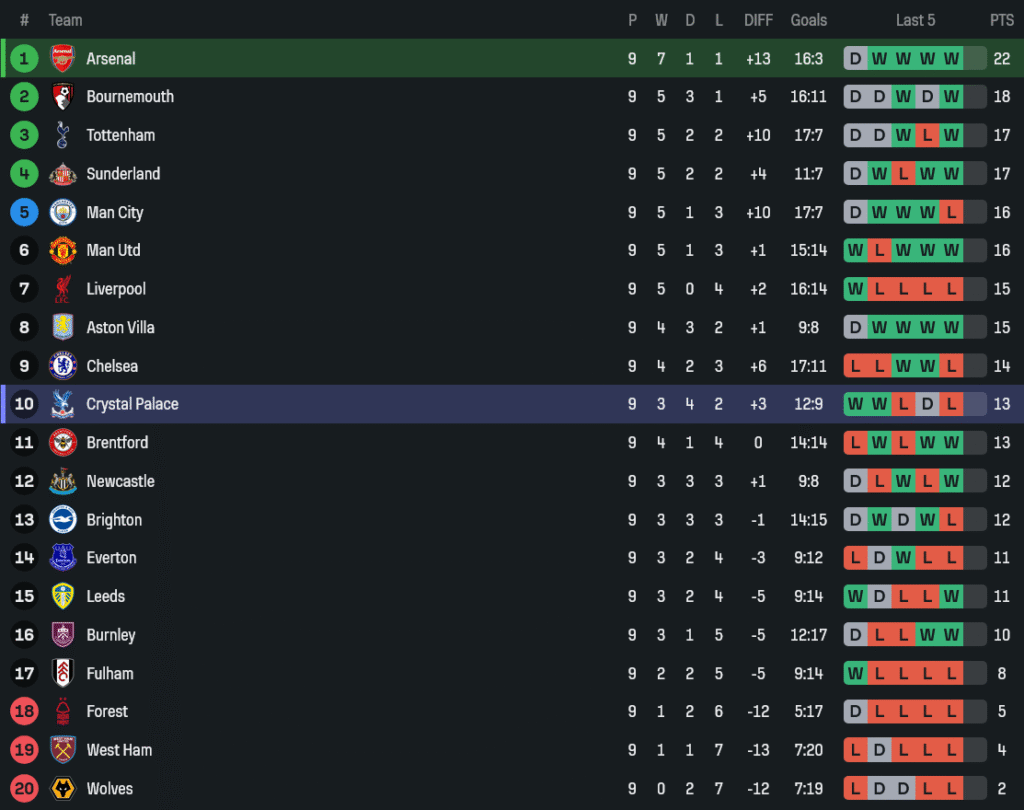
Task: Click the Man City club badge
Action: point(63,212)
